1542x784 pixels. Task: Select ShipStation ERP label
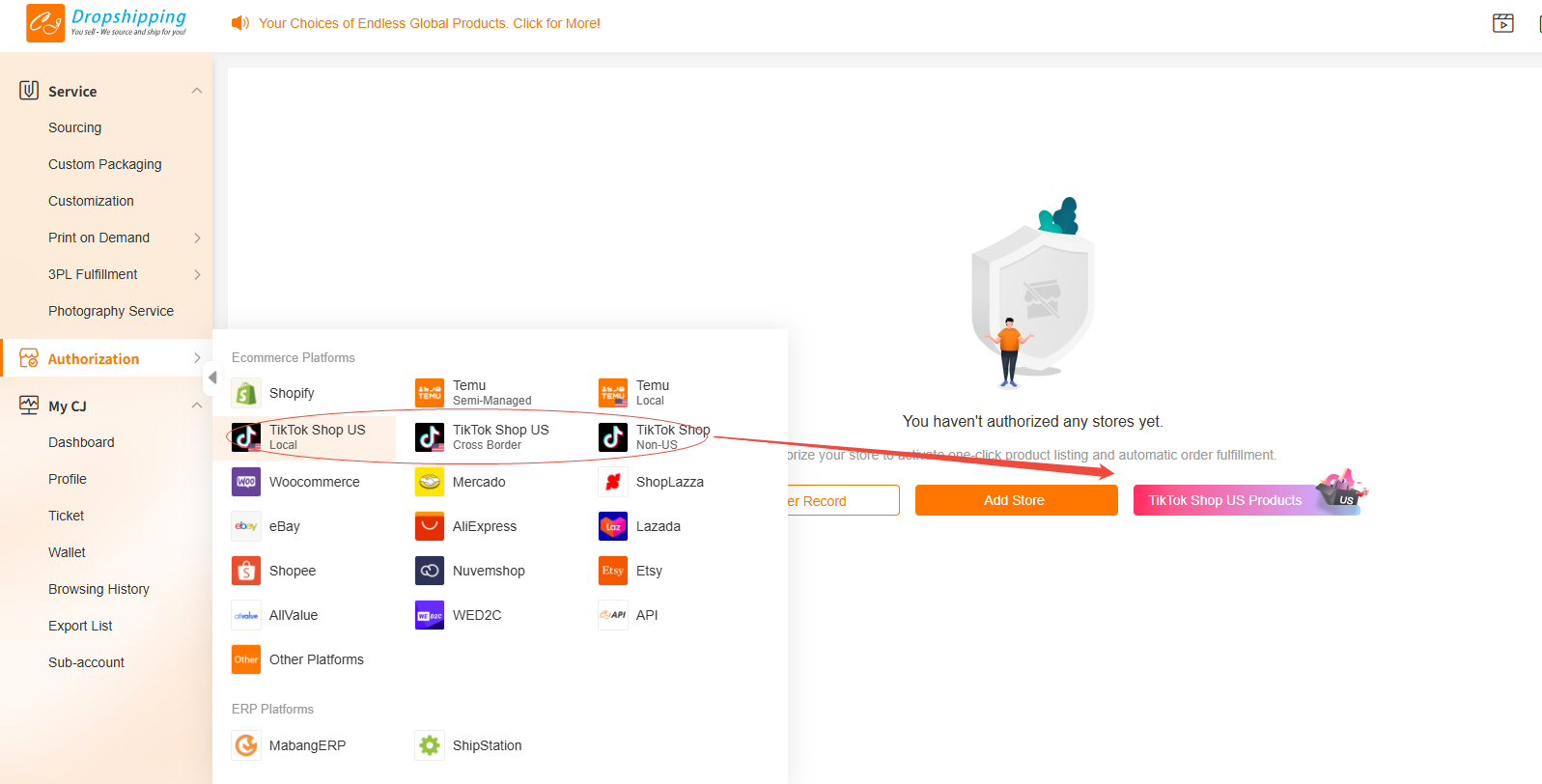click(488, 745)
